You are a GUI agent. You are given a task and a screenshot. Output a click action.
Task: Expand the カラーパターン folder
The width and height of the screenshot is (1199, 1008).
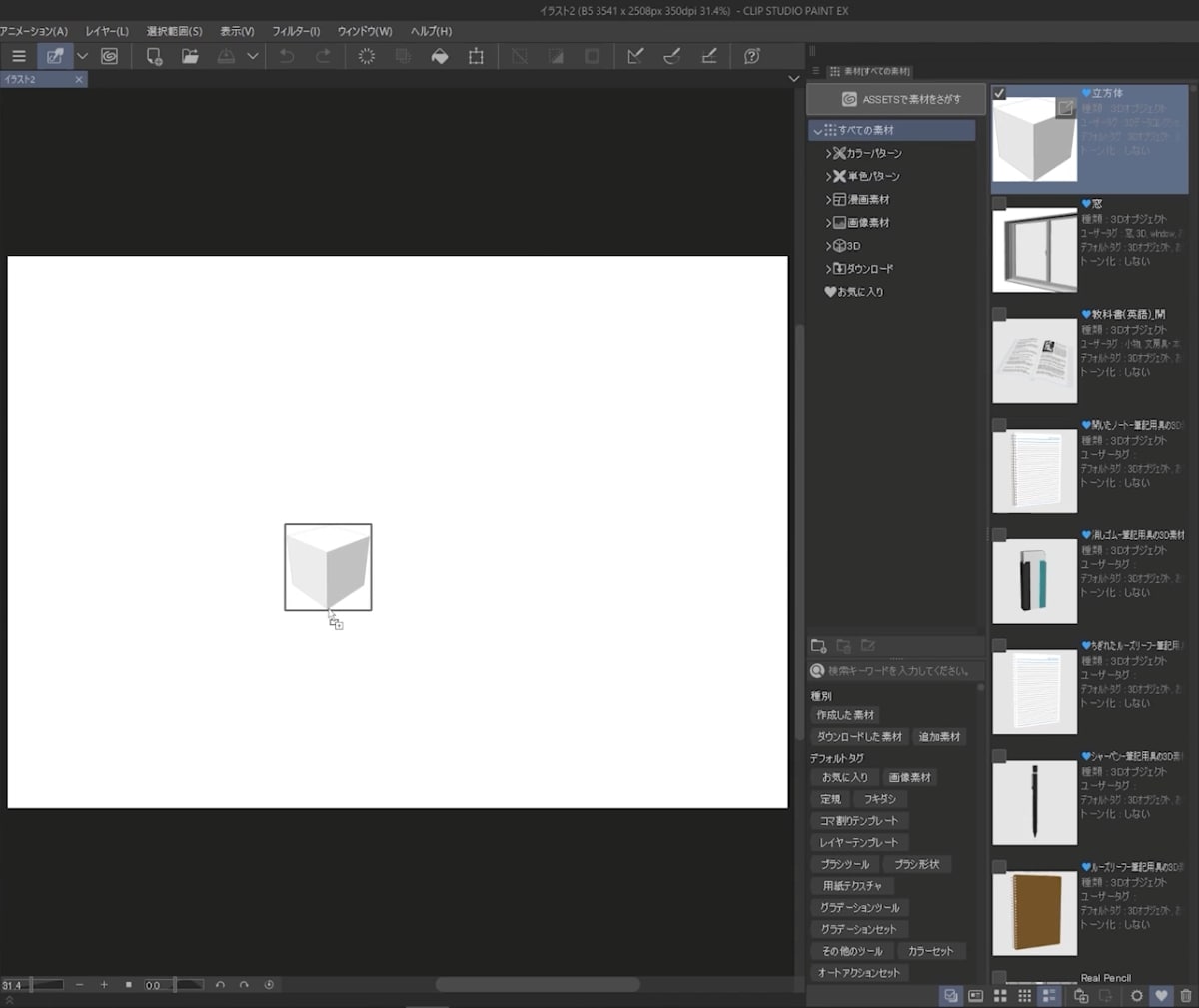829,153
